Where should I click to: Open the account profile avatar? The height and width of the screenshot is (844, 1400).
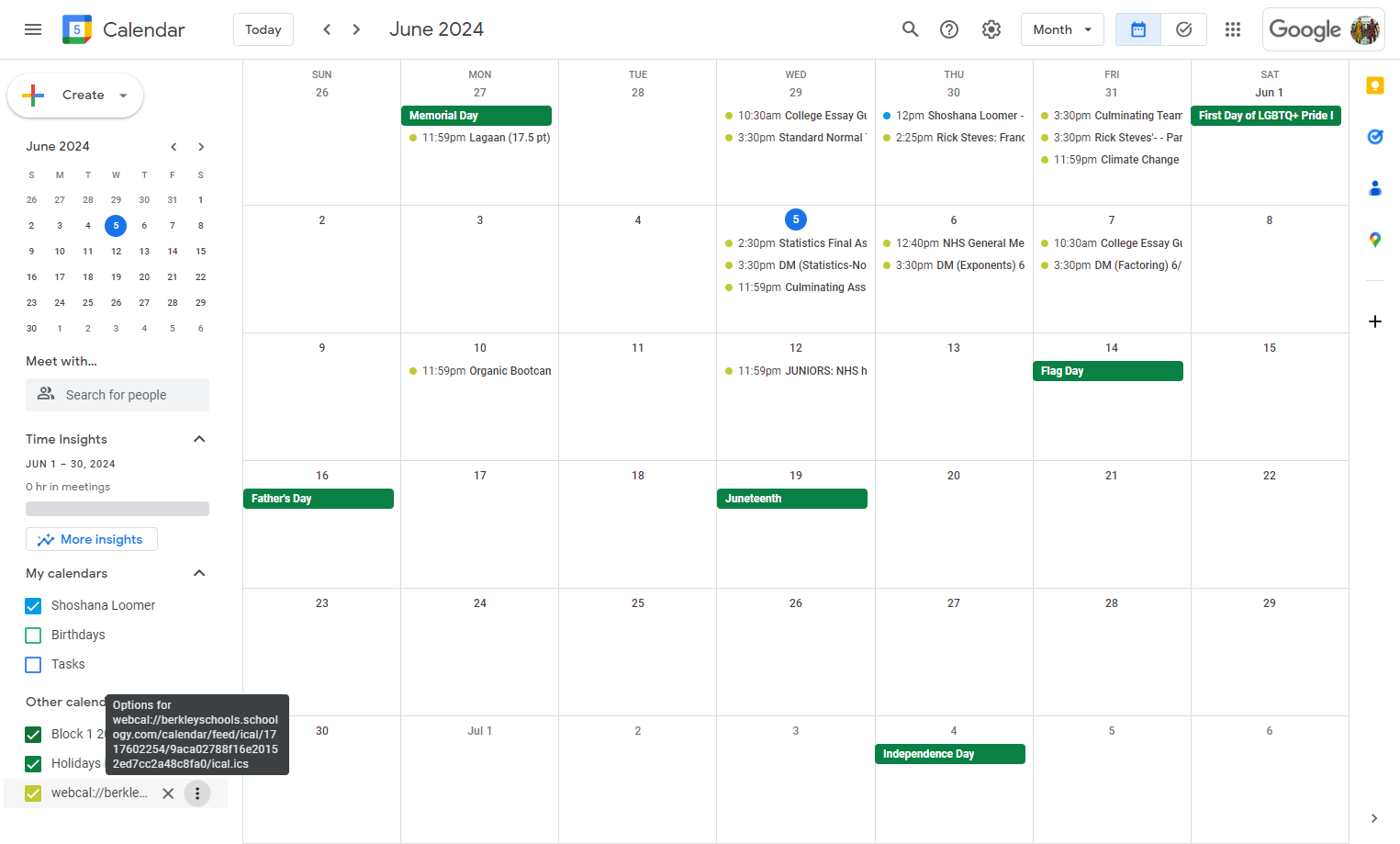point(1365,29)
